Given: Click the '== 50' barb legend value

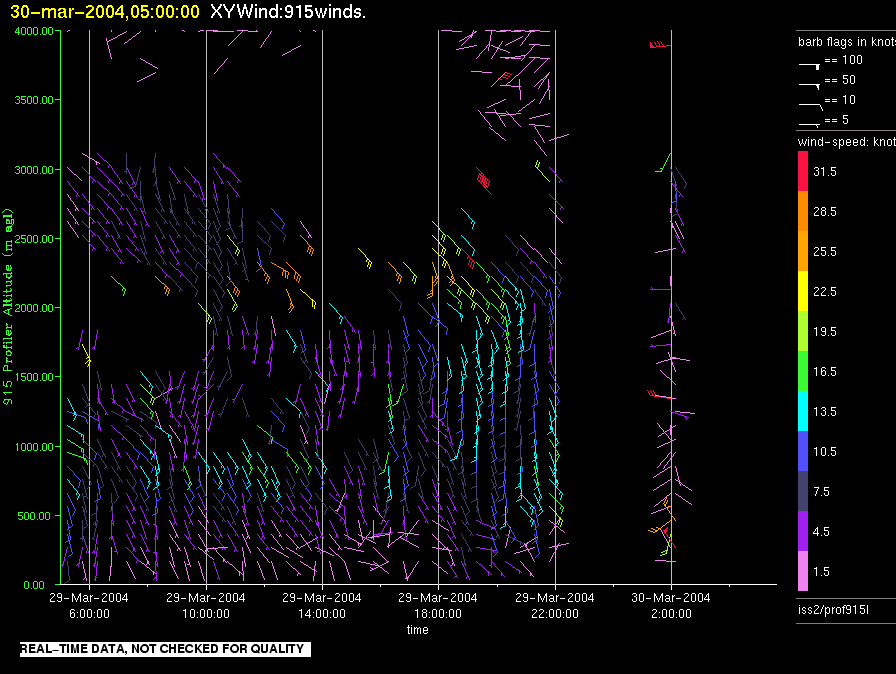Looking at the screenshot, I should [840, 80].
